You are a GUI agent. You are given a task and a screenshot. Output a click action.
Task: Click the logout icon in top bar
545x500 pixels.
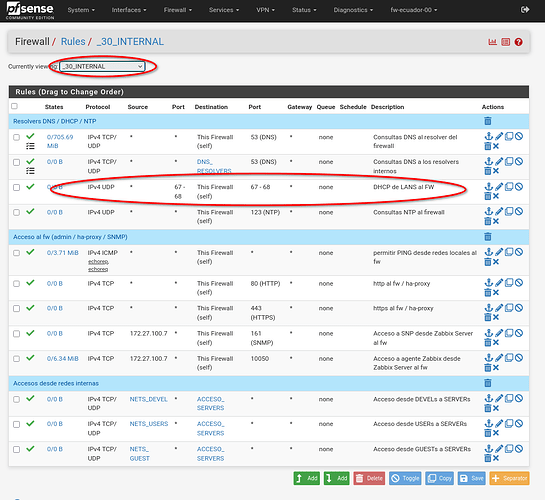(525, 10)
